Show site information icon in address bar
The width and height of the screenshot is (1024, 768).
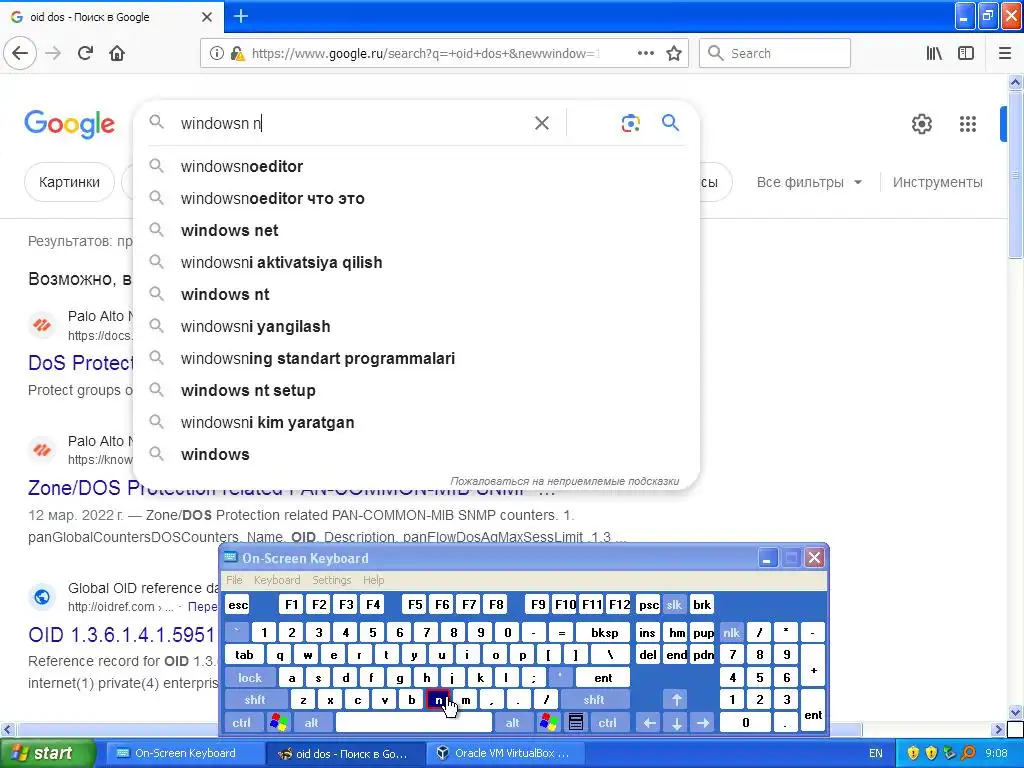(x=217, y=54)
